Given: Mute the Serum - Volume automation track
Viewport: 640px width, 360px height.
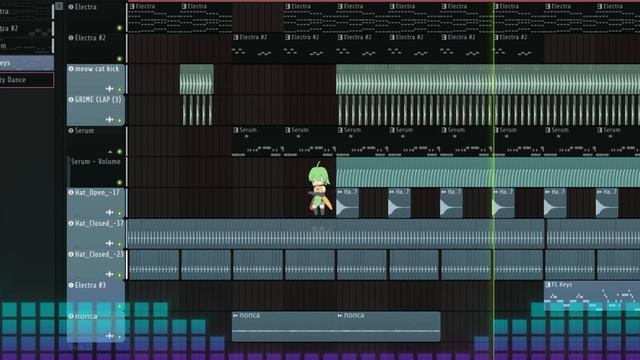Looking at the screenshot, I should (x=120, y=182).
